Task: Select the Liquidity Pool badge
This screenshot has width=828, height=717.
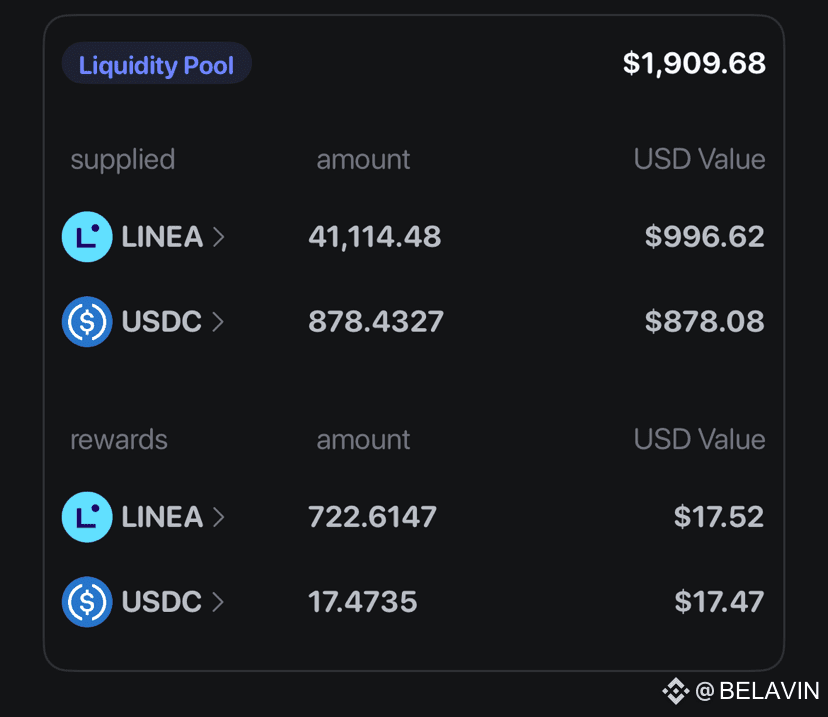Action: point(156,63)
